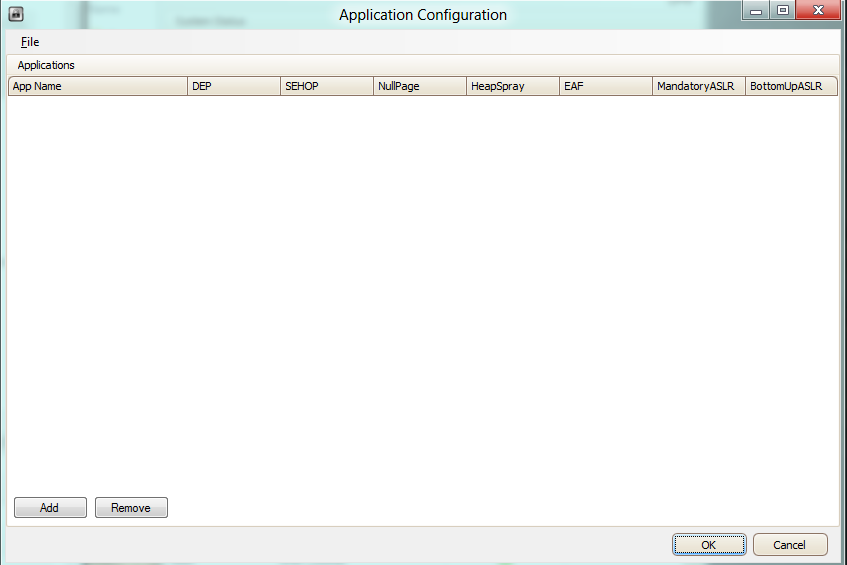Cancel the Application Configuration dialog
This screenshot has height=565, width=847.
pos(790,544)
